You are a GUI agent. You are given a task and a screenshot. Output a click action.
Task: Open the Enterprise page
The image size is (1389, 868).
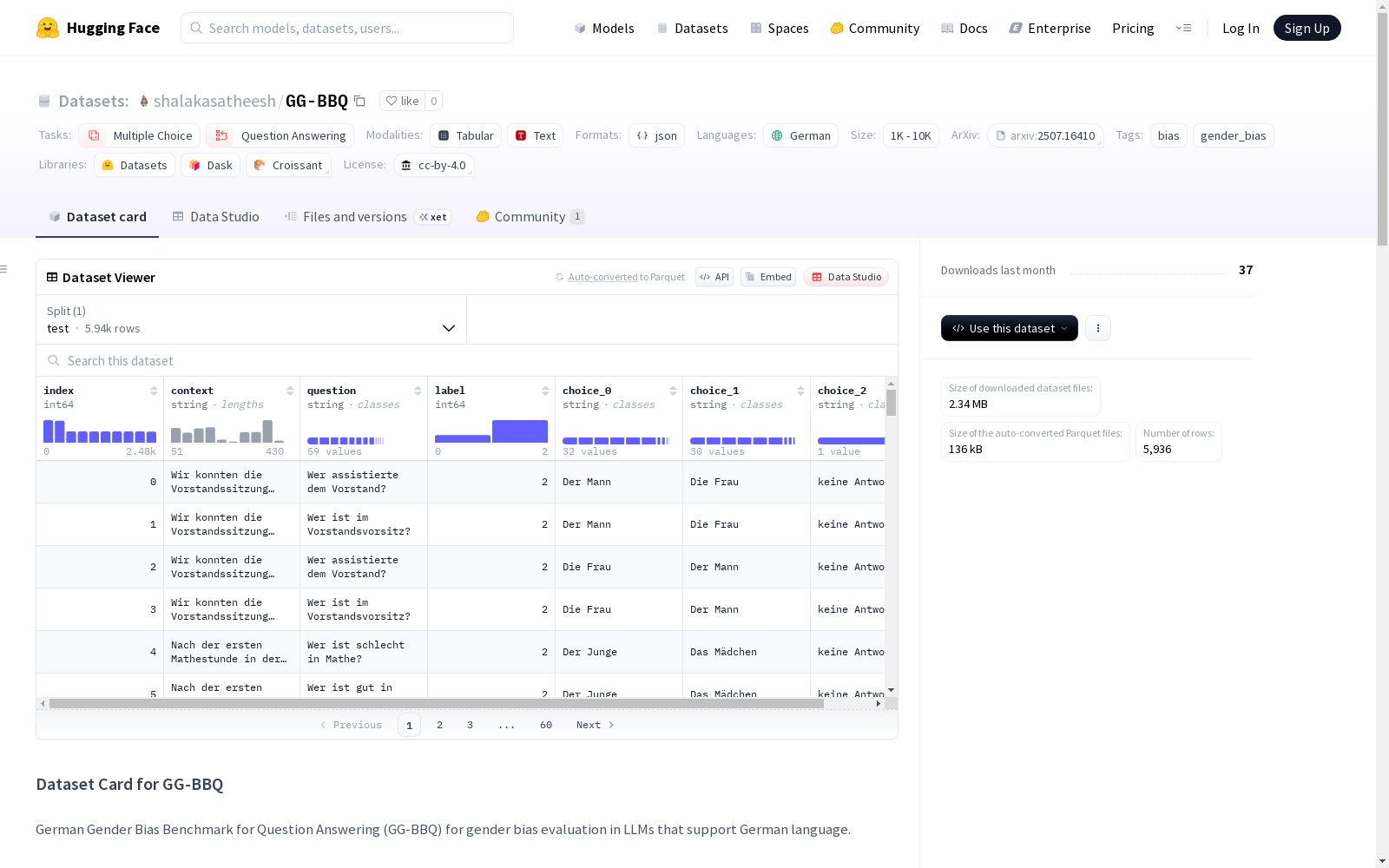pos(1050,28)
